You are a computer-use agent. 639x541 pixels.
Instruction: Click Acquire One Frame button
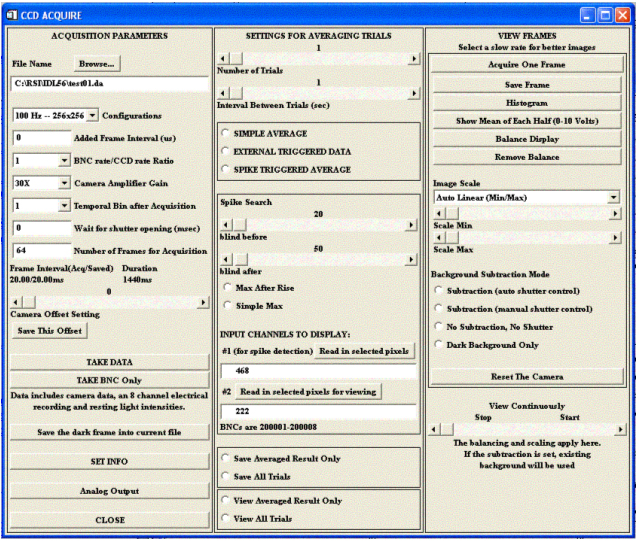[525, 64]
